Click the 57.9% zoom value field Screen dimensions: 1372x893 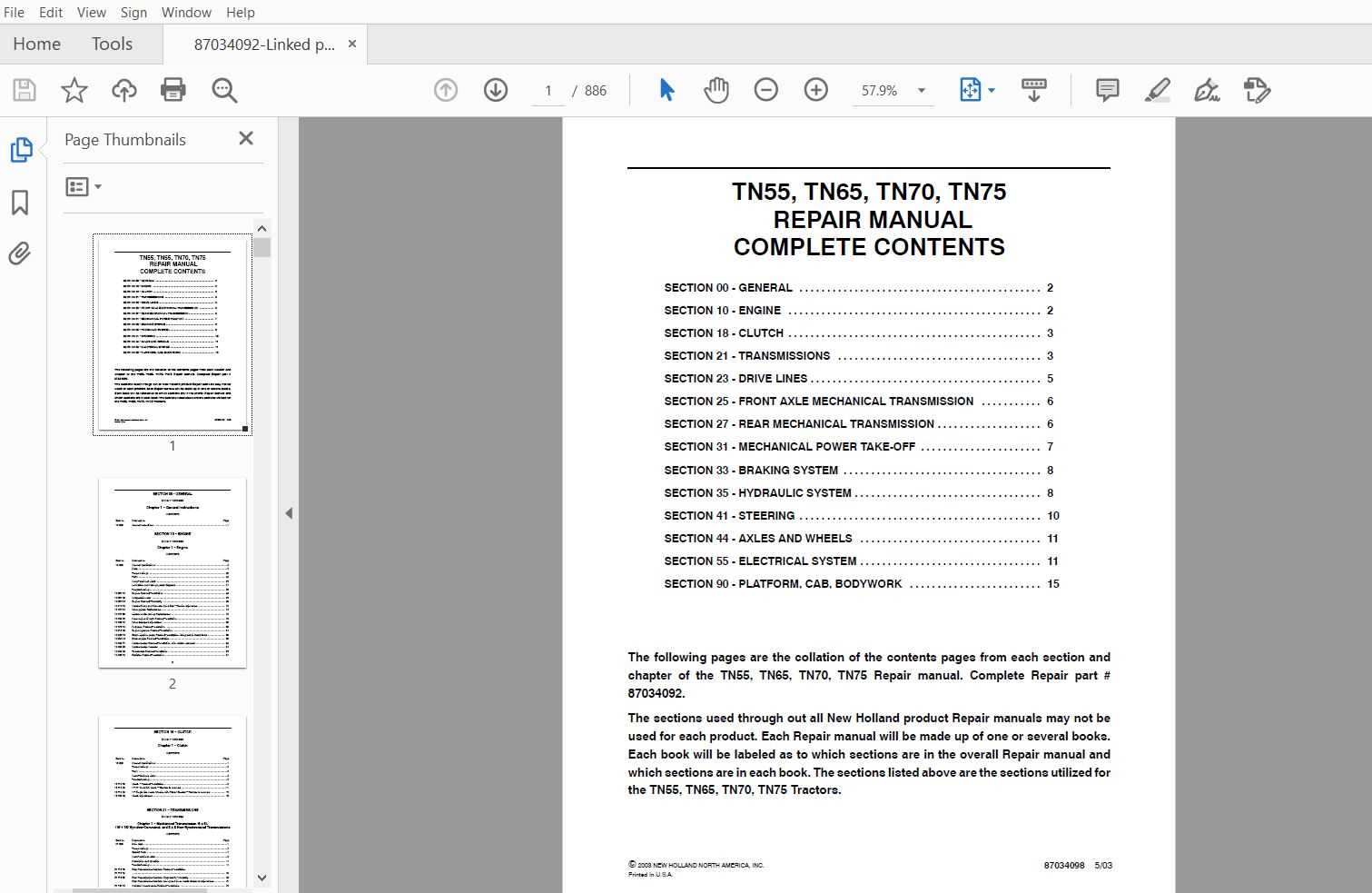coord(879,90)
